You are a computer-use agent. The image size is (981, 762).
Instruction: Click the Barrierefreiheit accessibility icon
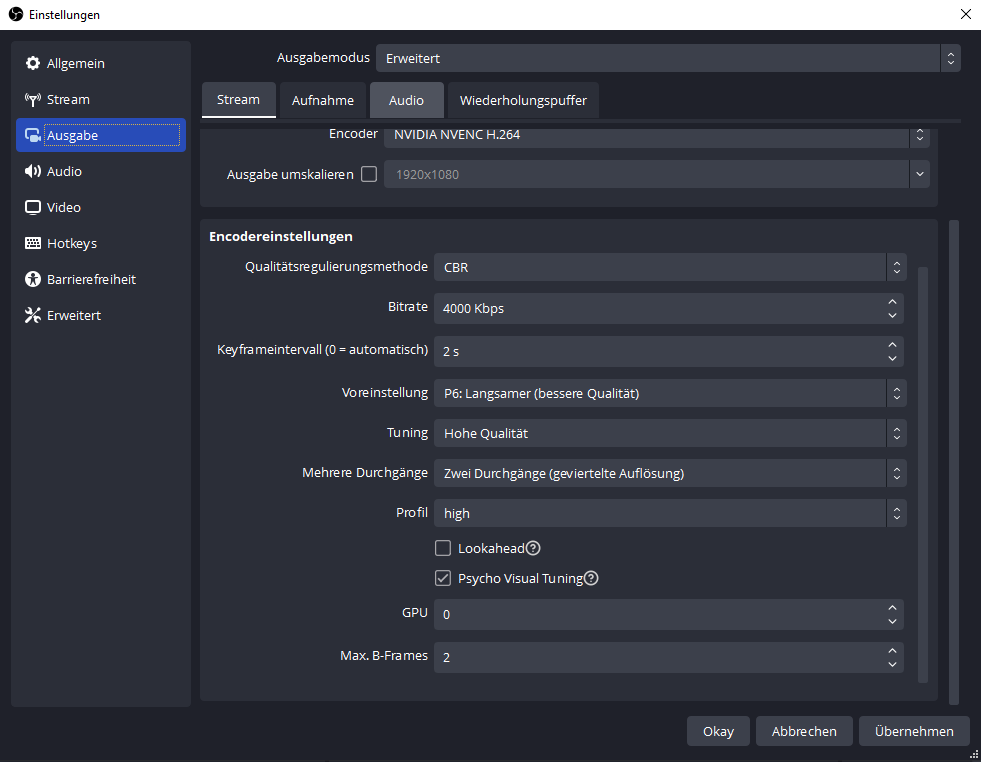[x=32, y=280]
